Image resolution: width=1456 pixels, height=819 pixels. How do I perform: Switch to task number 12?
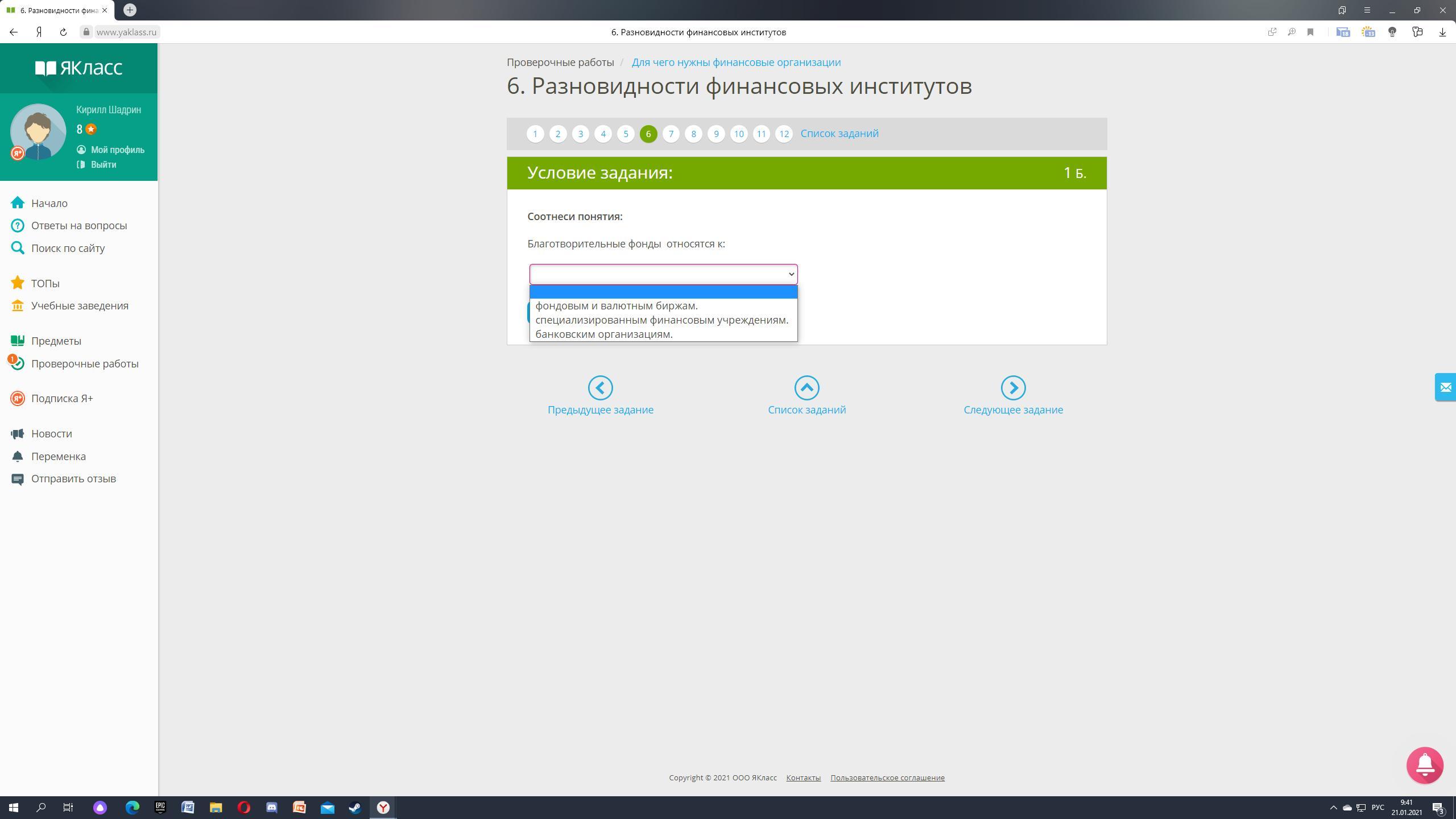point(783,134)
